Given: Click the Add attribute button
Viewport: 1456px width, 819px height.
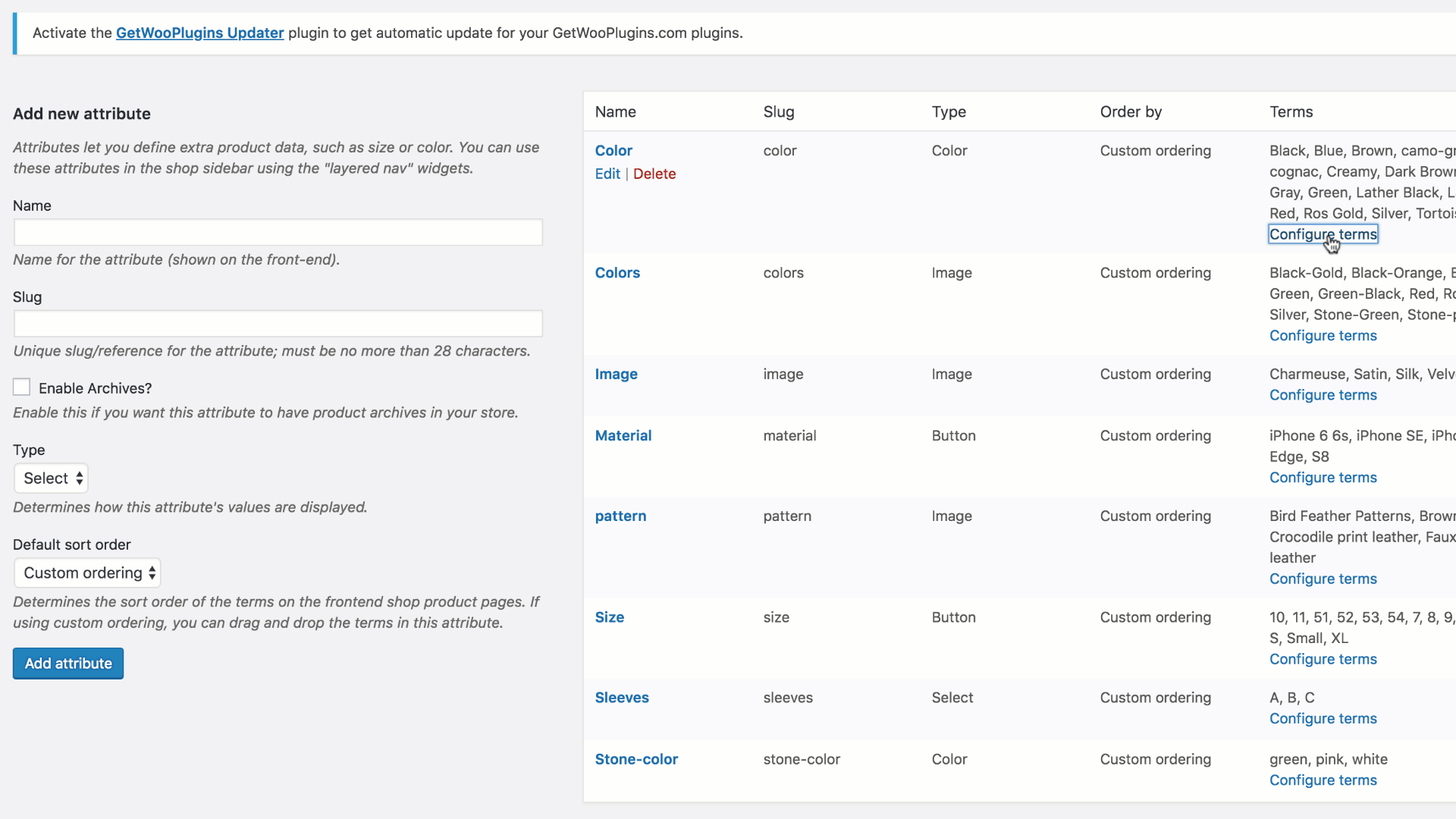Looking at the screenshot, I should pyautogui.click(x=67, y=663).
